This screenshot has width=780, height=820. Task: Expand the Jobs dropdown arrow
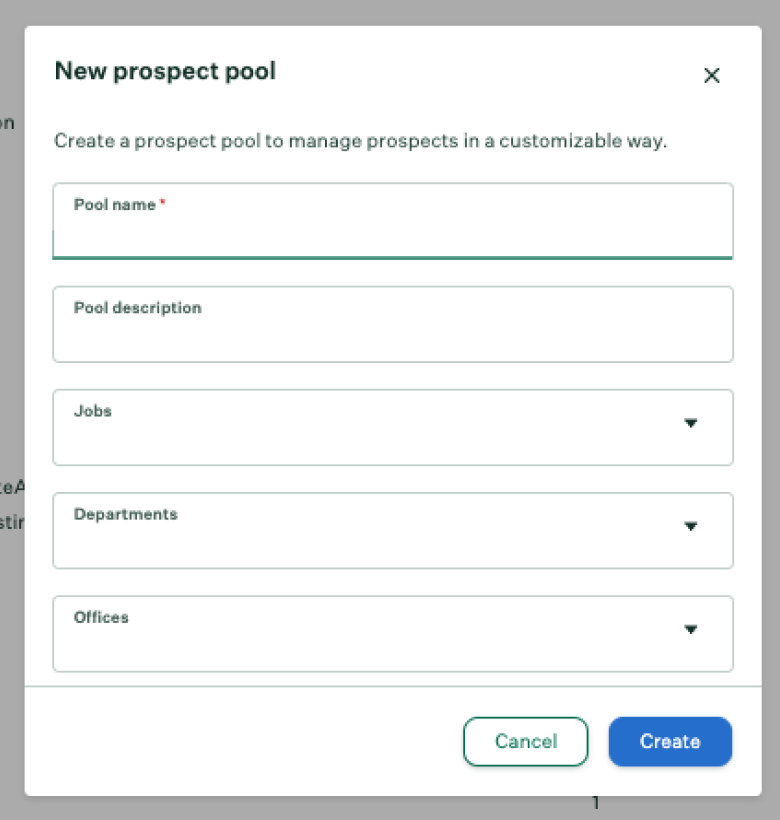click(x=691, y=423)
